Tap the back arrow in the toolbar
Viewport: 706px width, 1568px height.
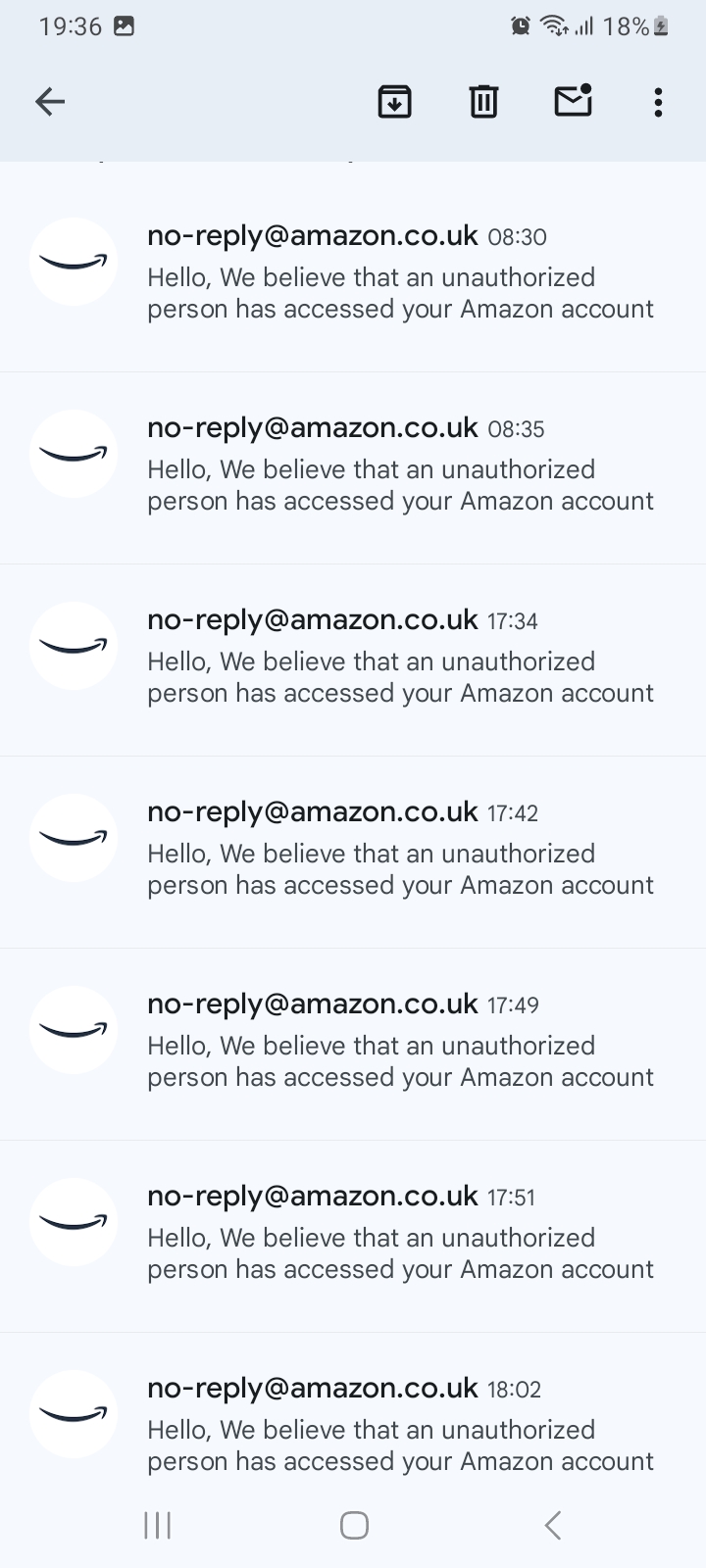tap(50, 101)
